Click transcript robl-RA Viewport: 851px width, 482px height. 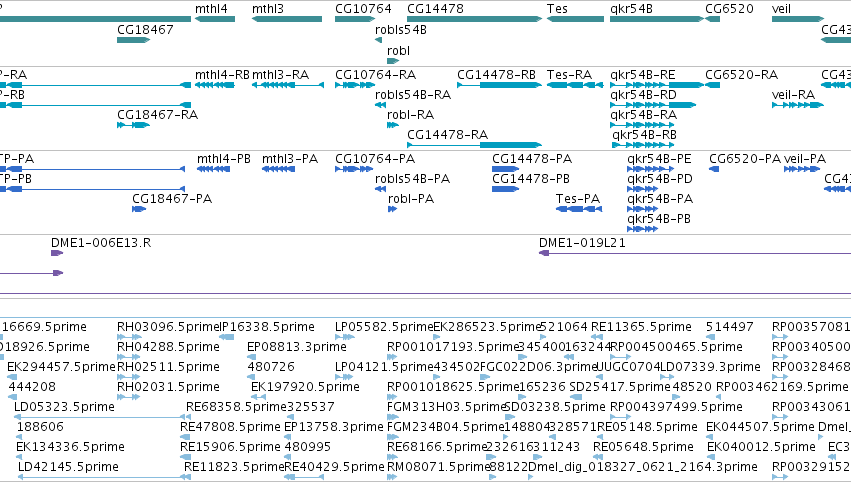click(x=410, y=115)
